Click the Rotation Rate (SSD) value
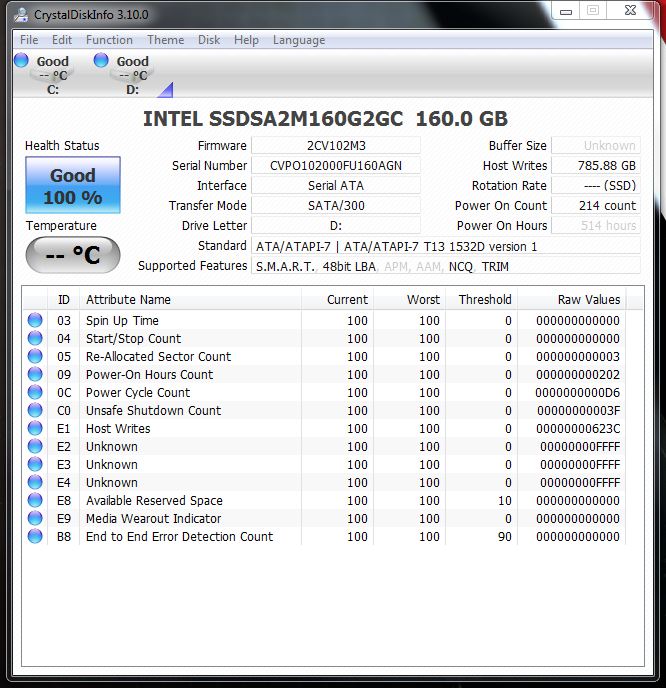 pos(595,186)
